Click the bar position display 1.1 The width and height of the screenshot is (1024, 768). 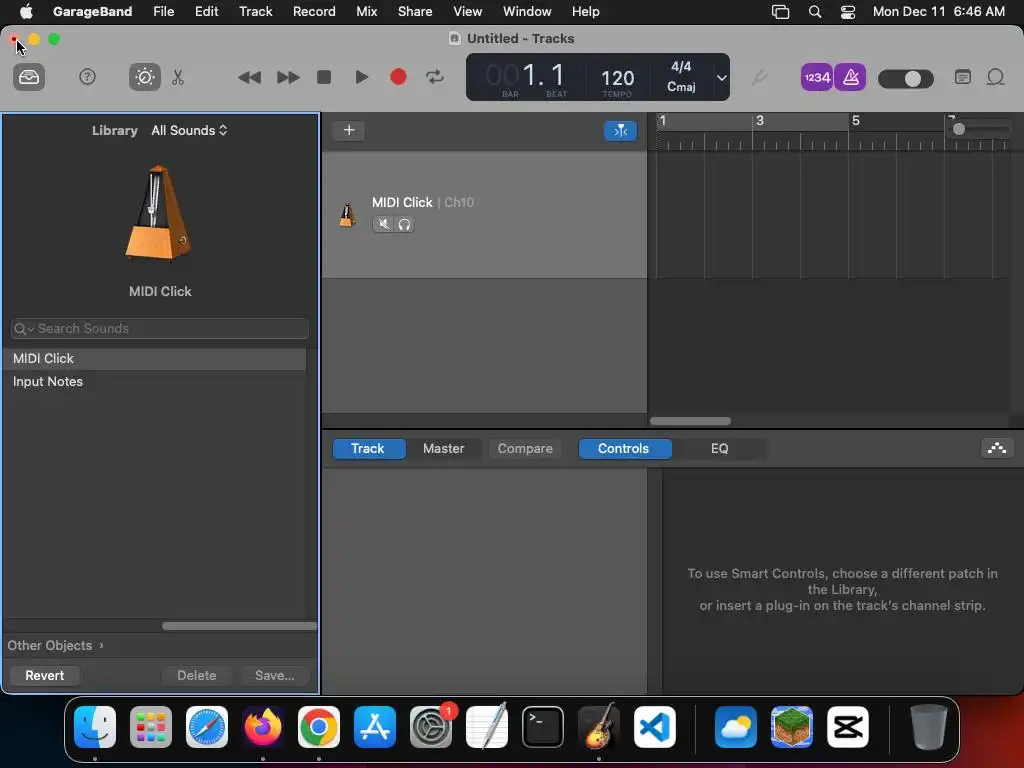point(543,75)
